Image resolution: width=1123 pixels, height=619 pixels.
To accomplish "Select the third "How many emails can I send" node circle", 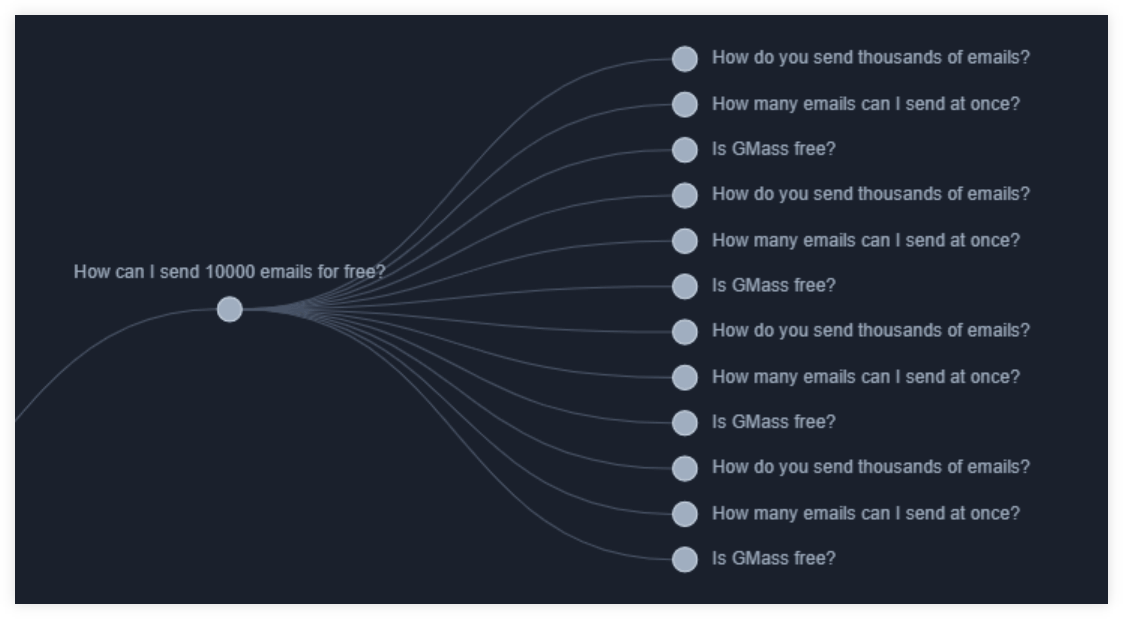I will [685, 378].
